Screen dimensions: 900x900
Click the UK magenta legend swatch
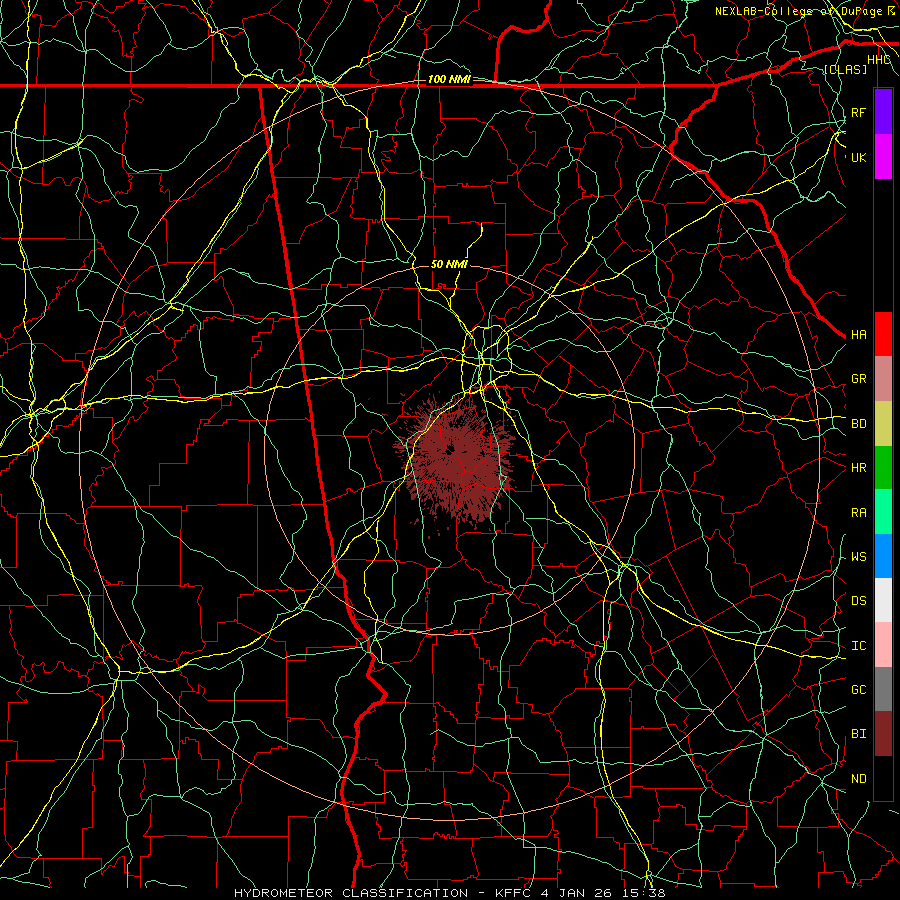click(883, 157)
